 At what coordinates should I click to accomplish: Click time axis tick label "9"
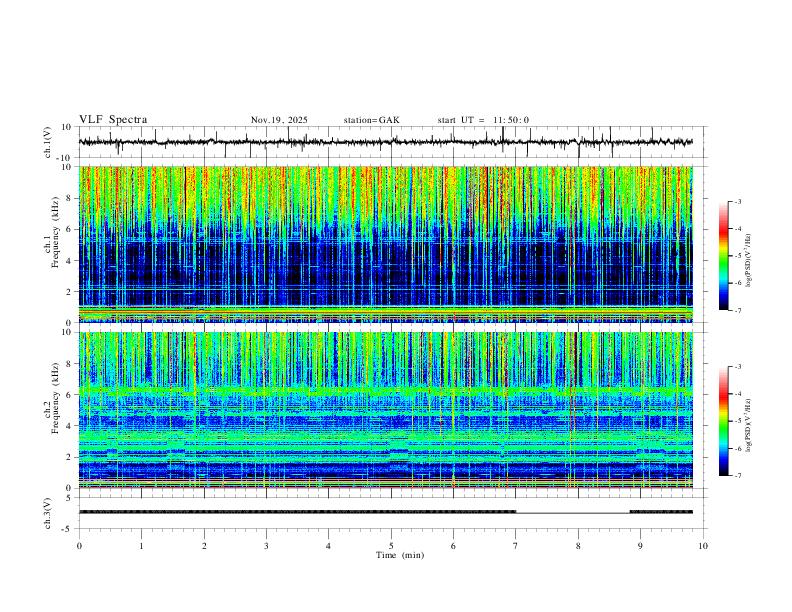tap(640, 546)
